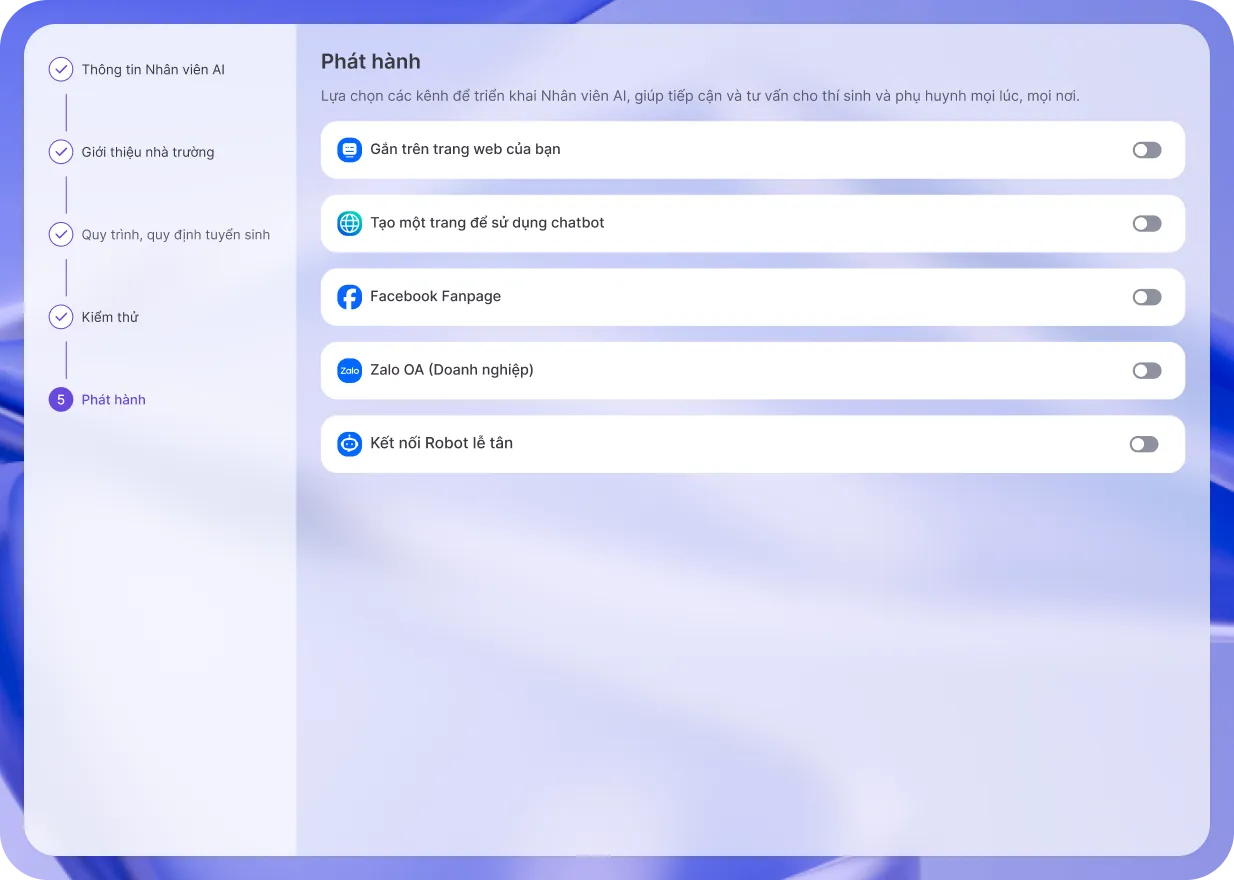
Task: Click the Zalo OA (Doanh nghiệp) label
Action: tap(452, 370)
